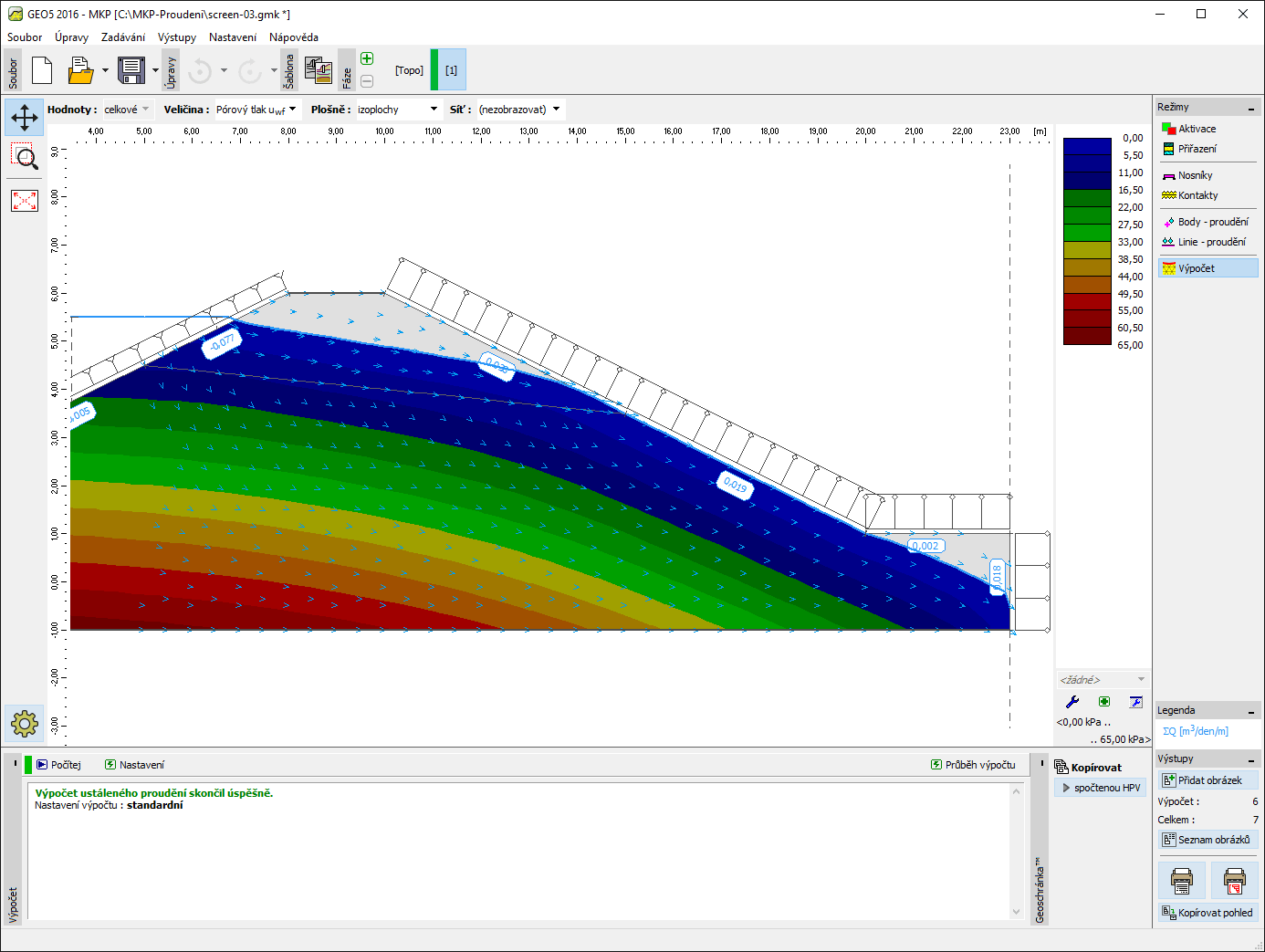Click the zoom extents tool
The width and height of the screenshot is (1265, 952).
click(x=25, y=200)
